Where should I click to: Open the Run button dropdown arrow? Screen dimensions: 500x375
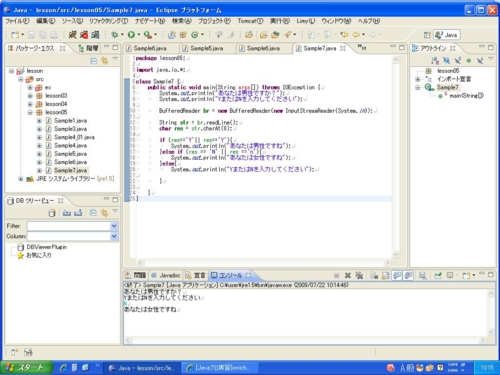(x=139, y=35)
